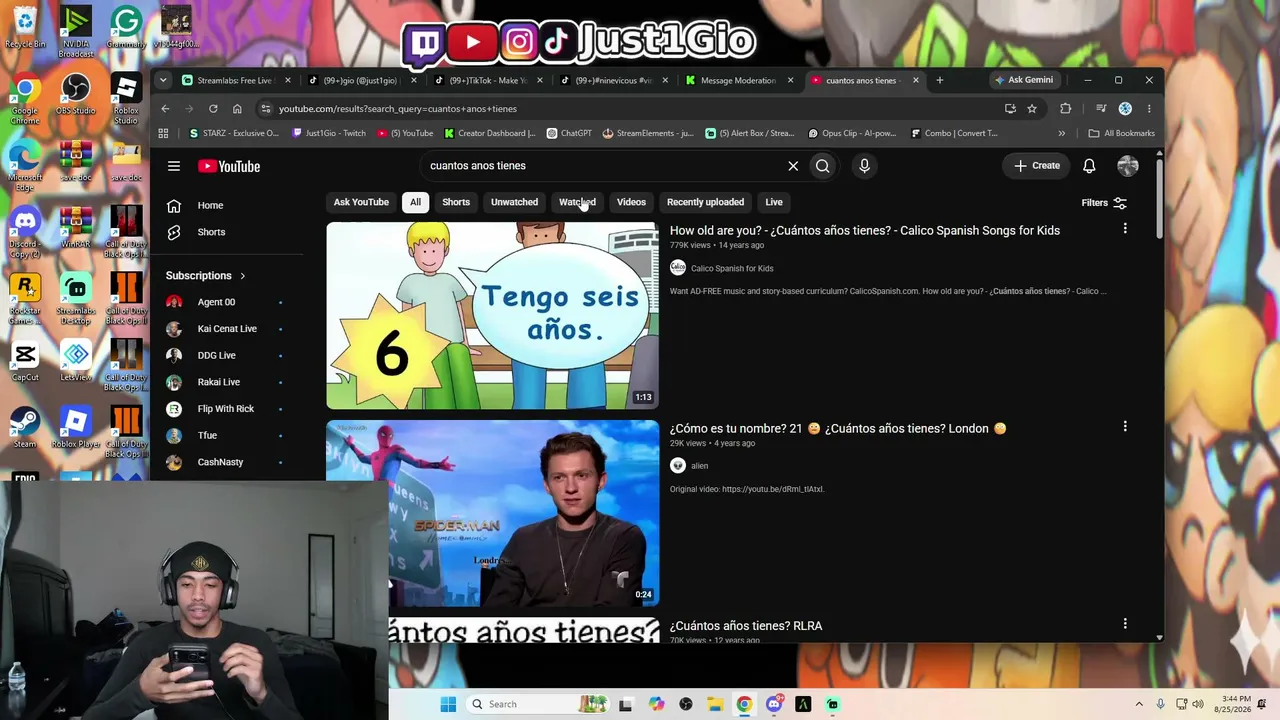The height and width of the screenshot is (720, 1280).
Task: Reload the YouTube page
Action: 213,109
